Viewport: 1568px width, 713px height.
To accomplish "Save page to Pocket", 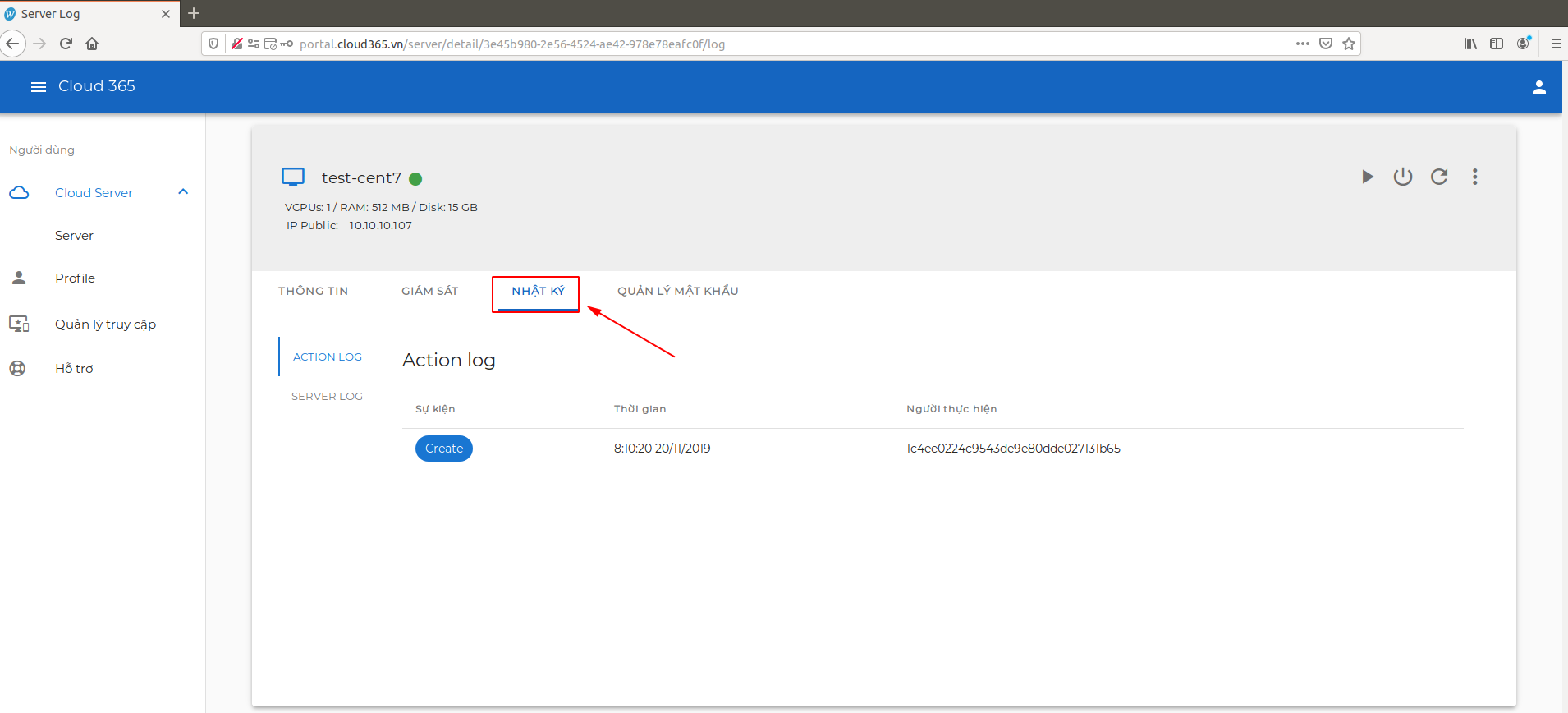I will click(x=1326, y=44).
